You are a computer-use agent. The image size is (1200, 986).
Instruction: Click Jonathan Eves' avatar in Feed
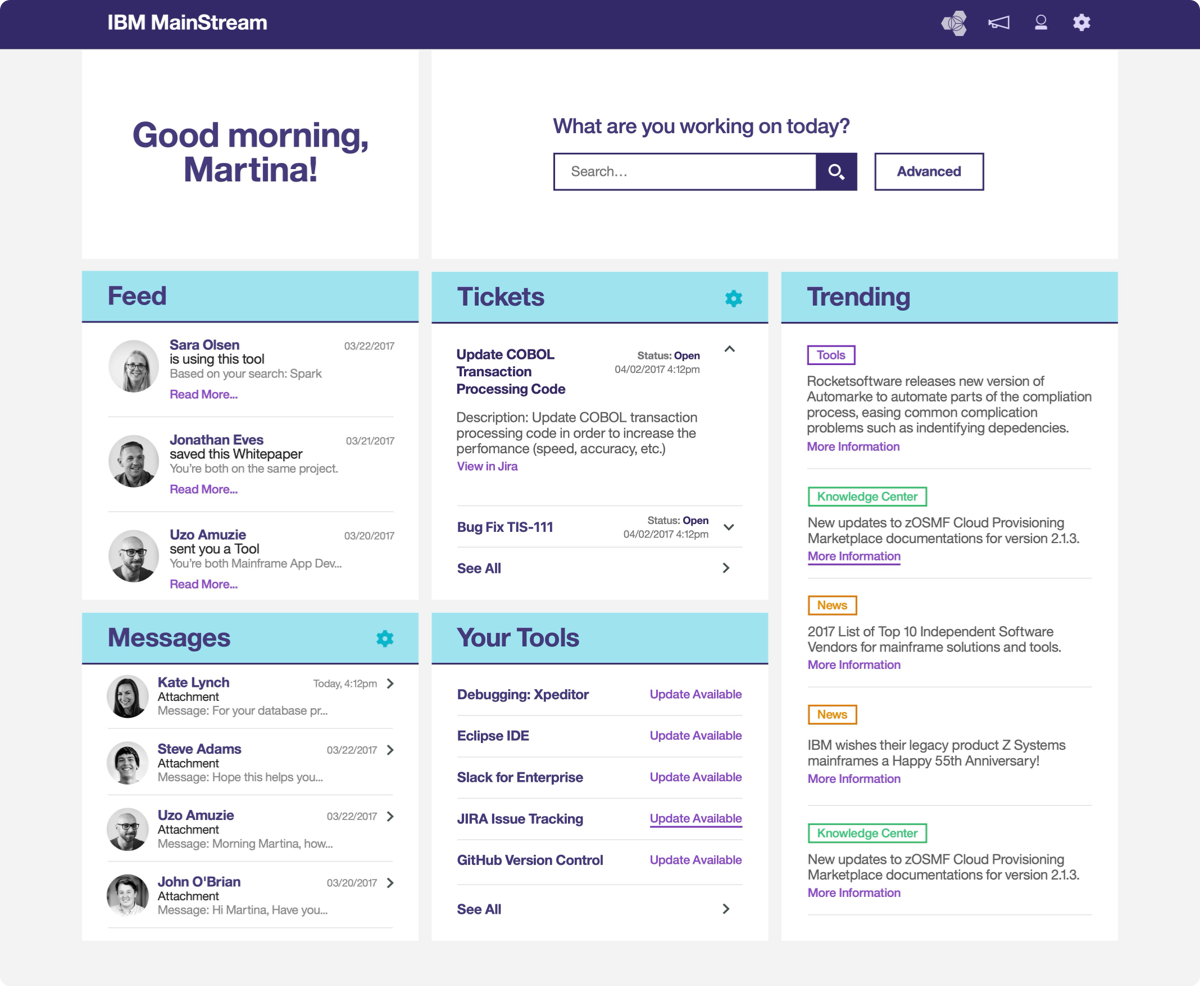click(133, 461)
